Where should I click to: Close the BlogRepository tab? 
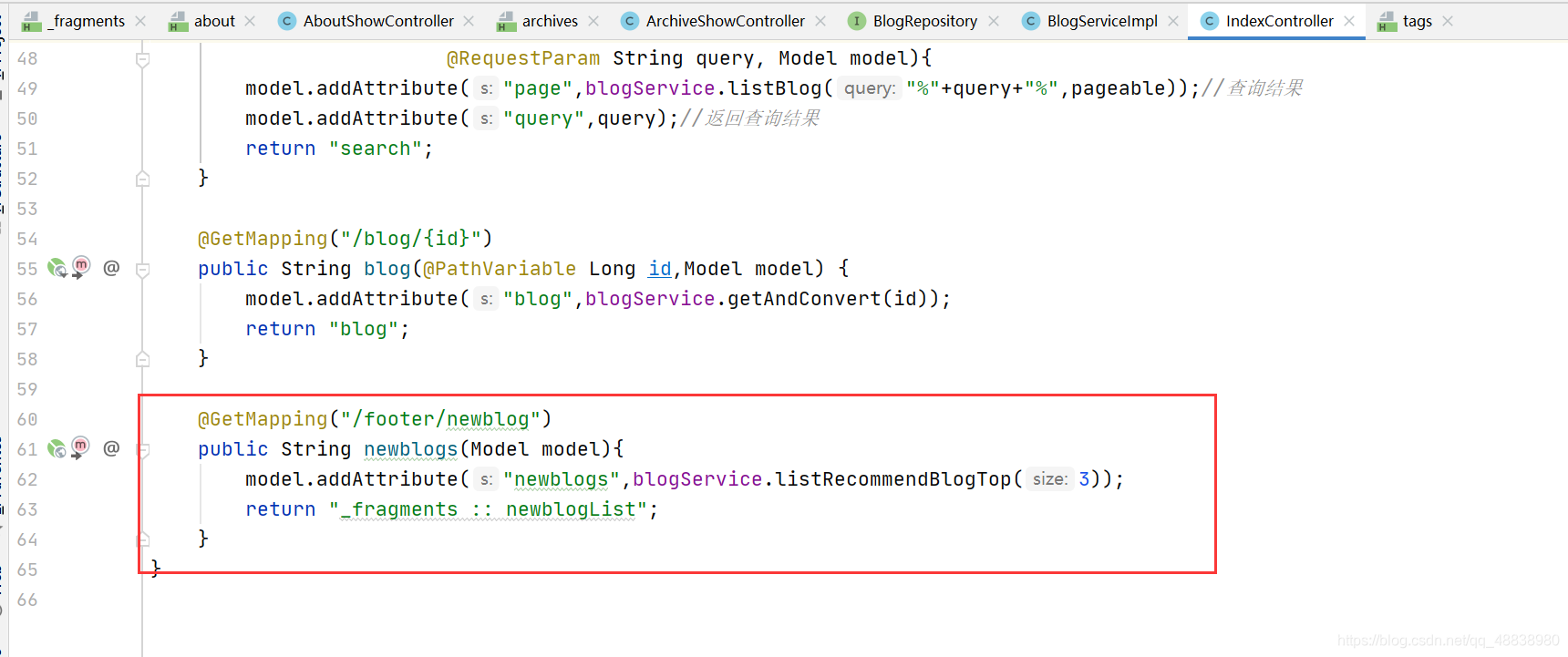pos(994,21)
